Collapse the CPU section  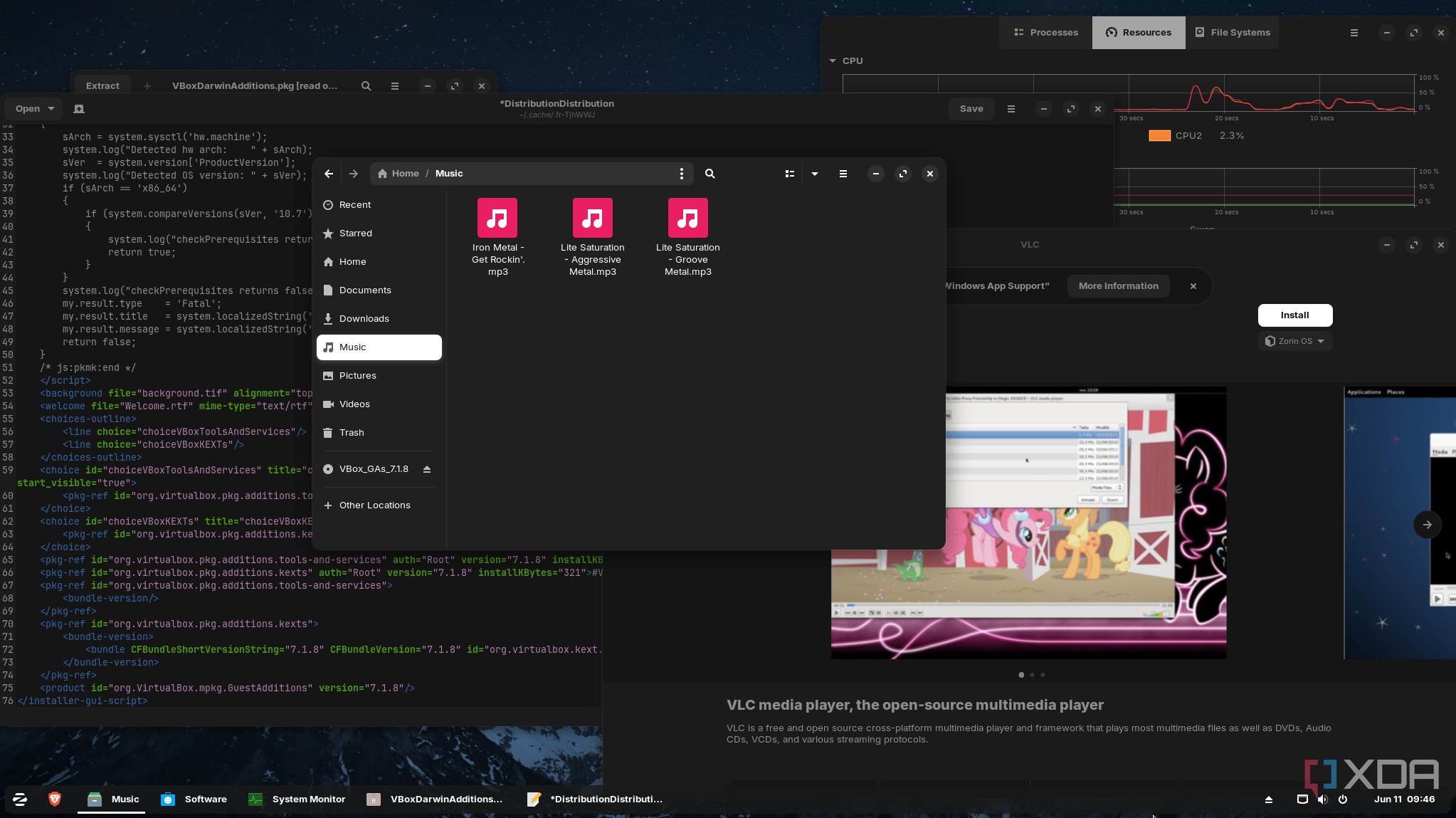coord(833,61)
